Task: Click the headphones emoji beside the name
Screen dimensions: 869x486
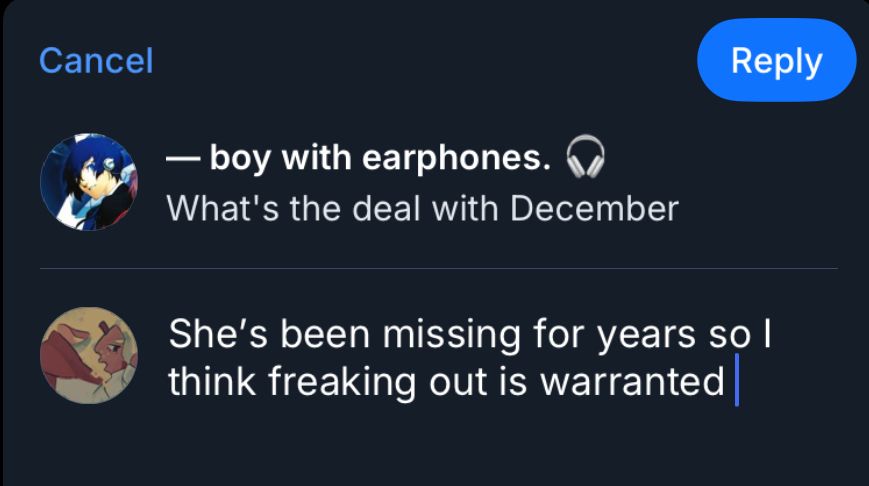Action: [586, 157]
